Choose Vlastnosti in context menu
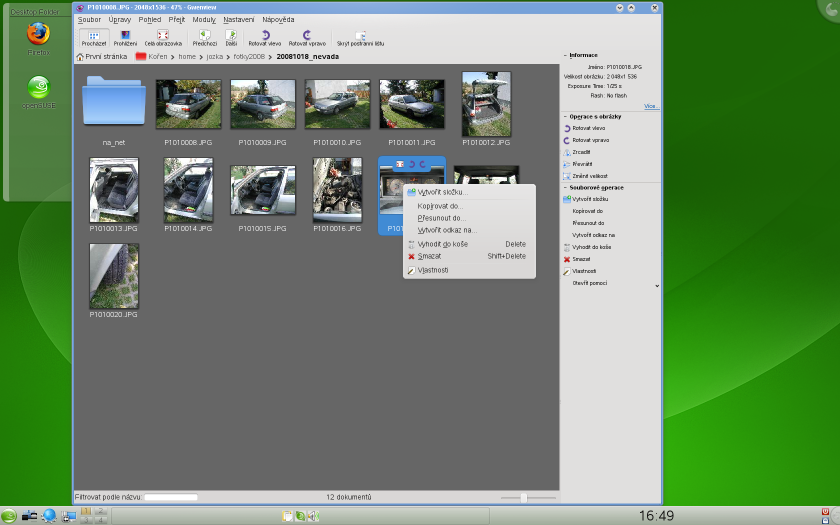840x525 pixels. [469, 270]
